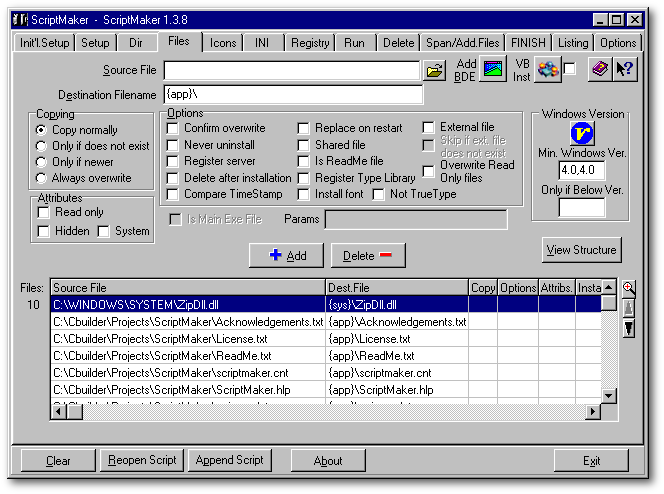Image resolution: width=664 pixels, height=494 pixels.
Task: Open the Listing tab
Action: click(x=573, y=43)
